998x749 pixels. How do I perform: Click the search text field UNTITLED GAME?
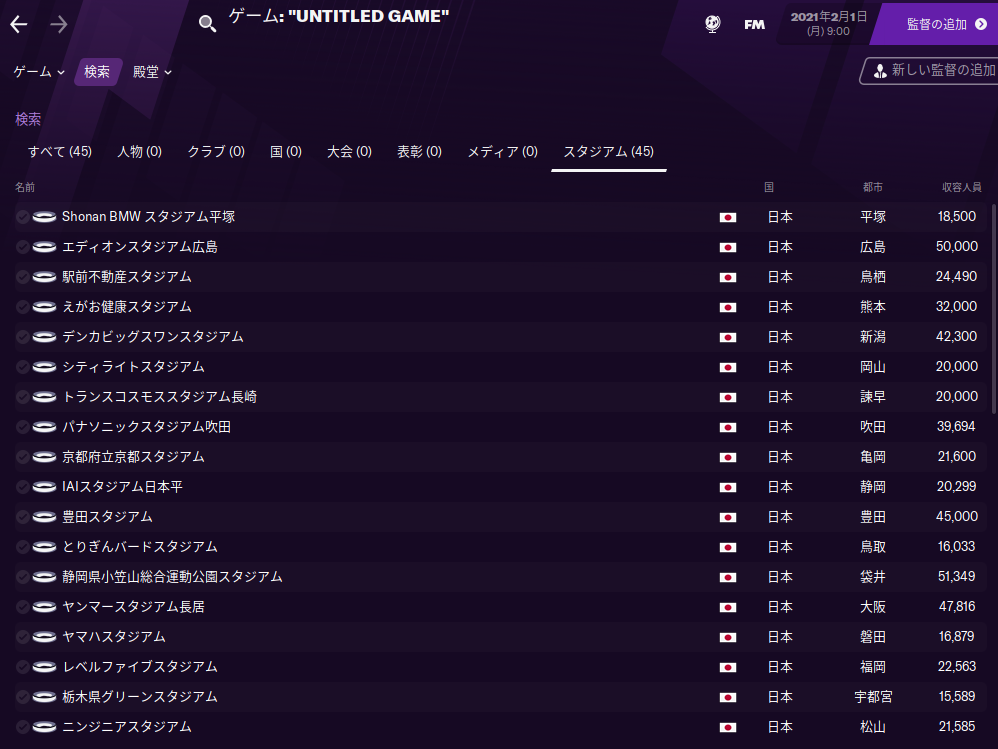(x=339, y=17)
